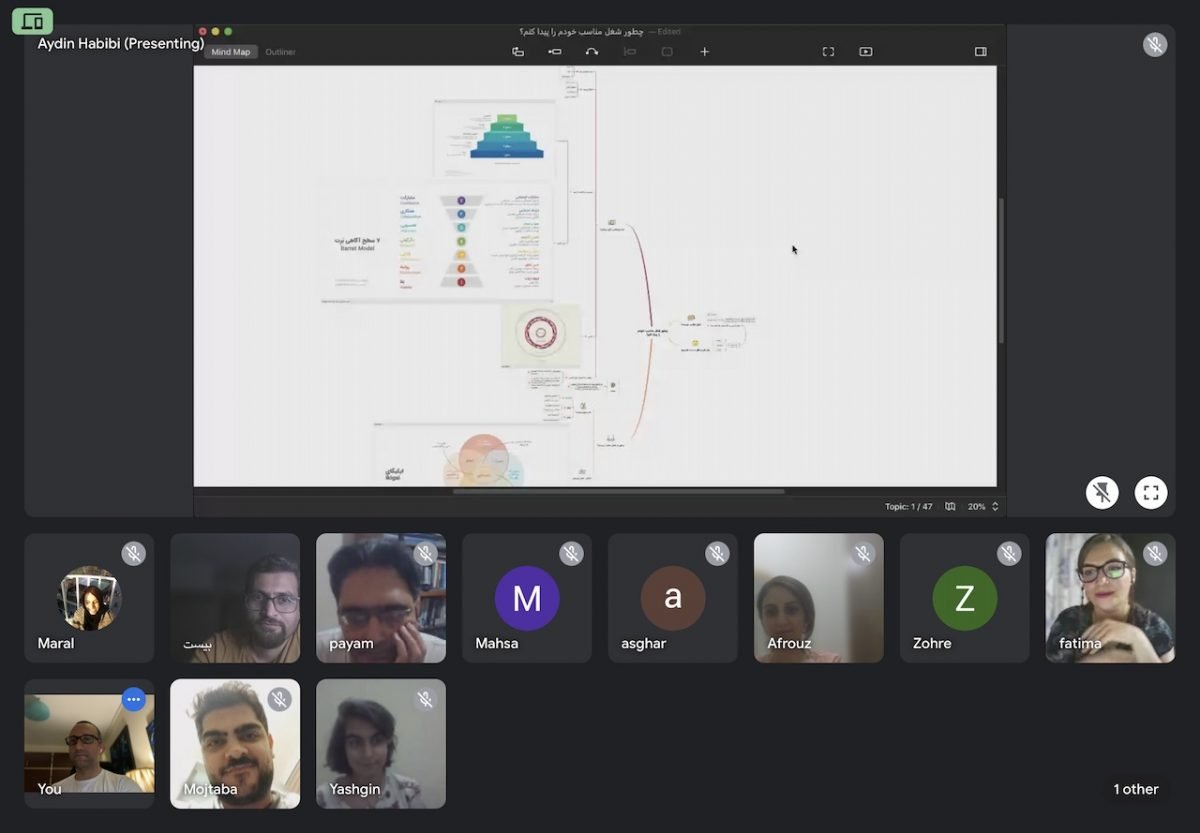
Task: Enter ZEN mode via the brackets icon
Action: 828,52
